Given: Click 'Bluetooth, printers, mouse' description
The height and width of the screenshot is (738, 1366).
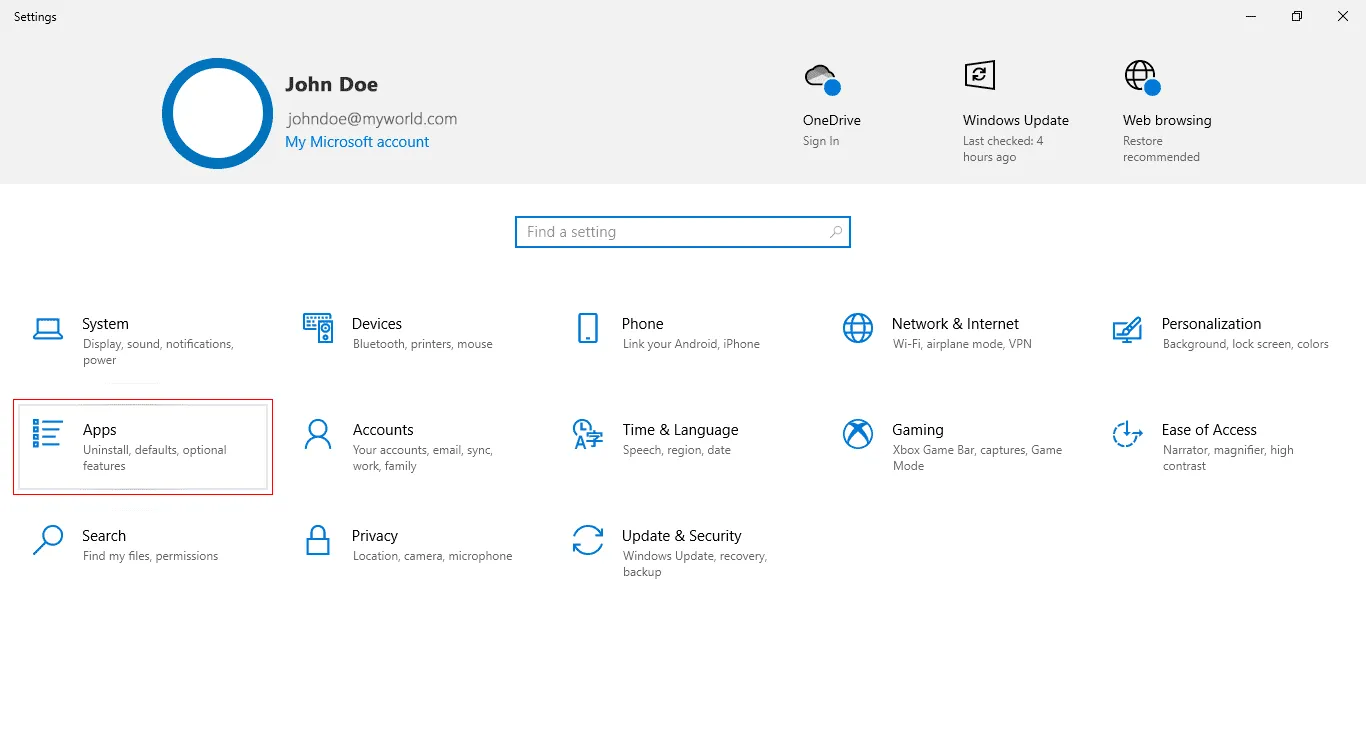Looking at the screenshot, I should (423, 344).
